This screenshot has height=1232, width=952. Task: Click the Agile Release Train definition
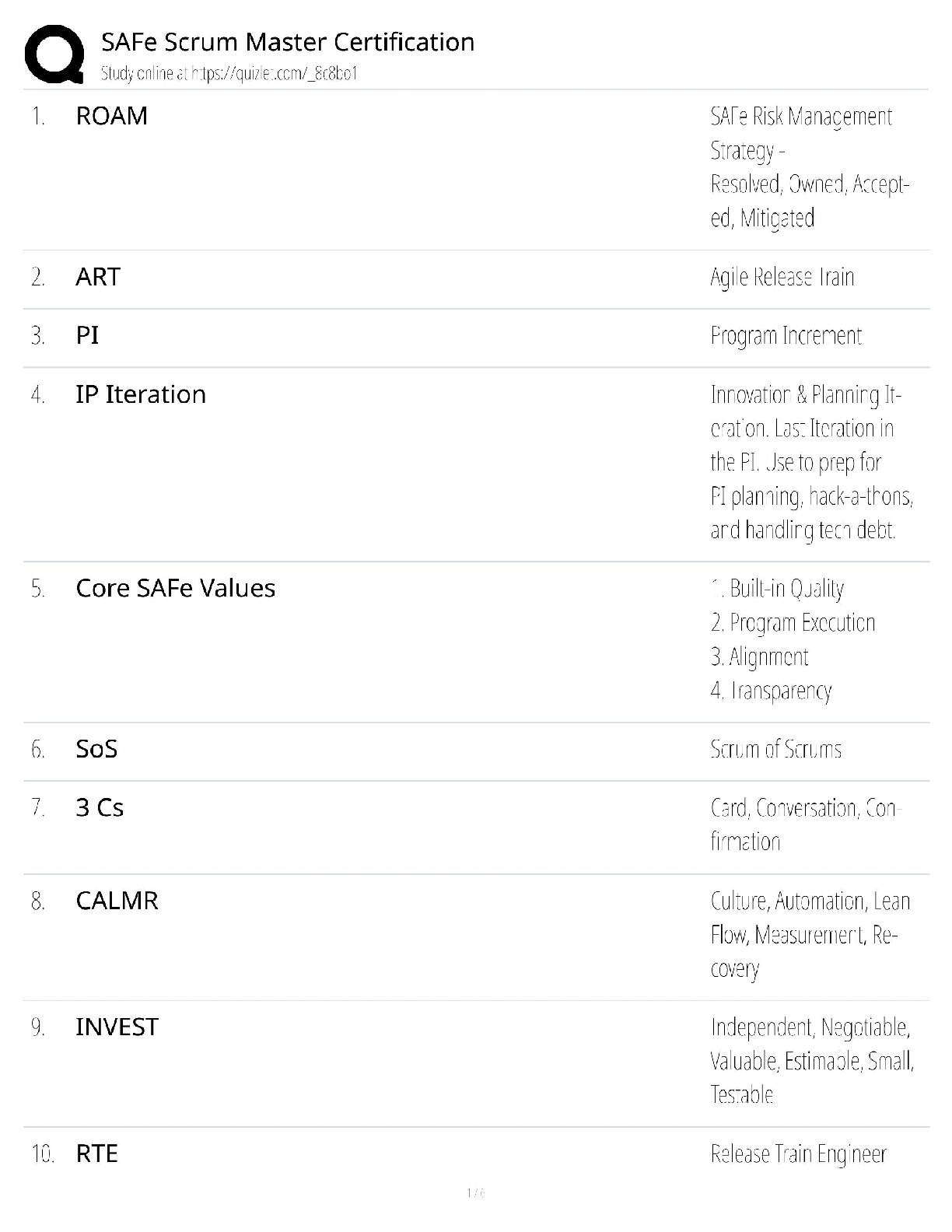coord(782,277)
